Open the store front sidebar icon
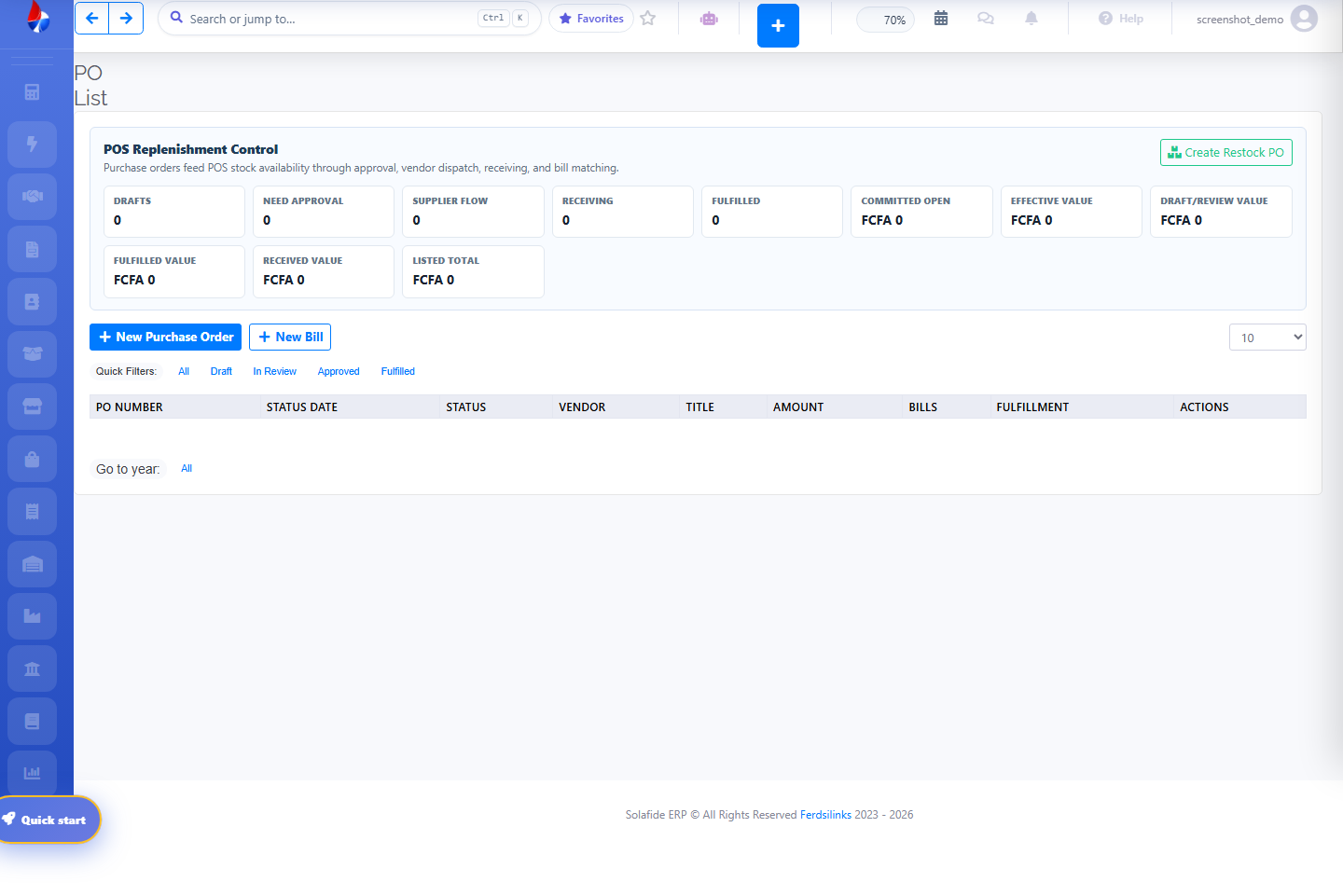The height and width of the screenshot is (896, 1343). coord(32,407)
